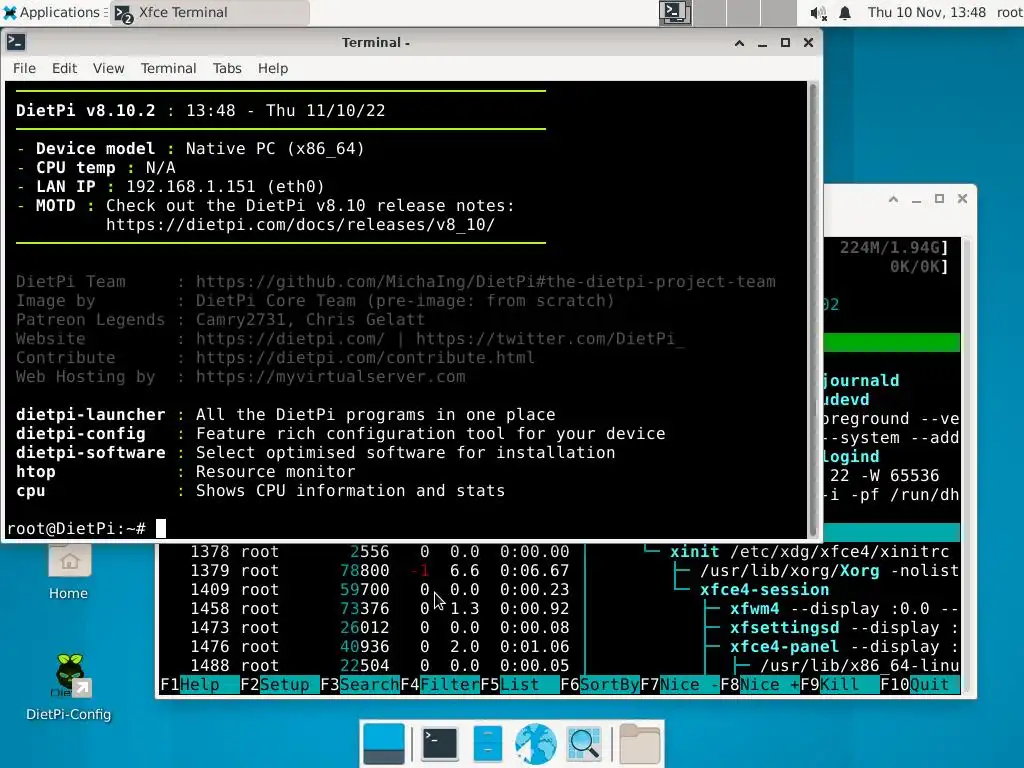Click the xfce4-panel process in the htop tree
This screenshot has width=1024, height=768.
(784, 647)
